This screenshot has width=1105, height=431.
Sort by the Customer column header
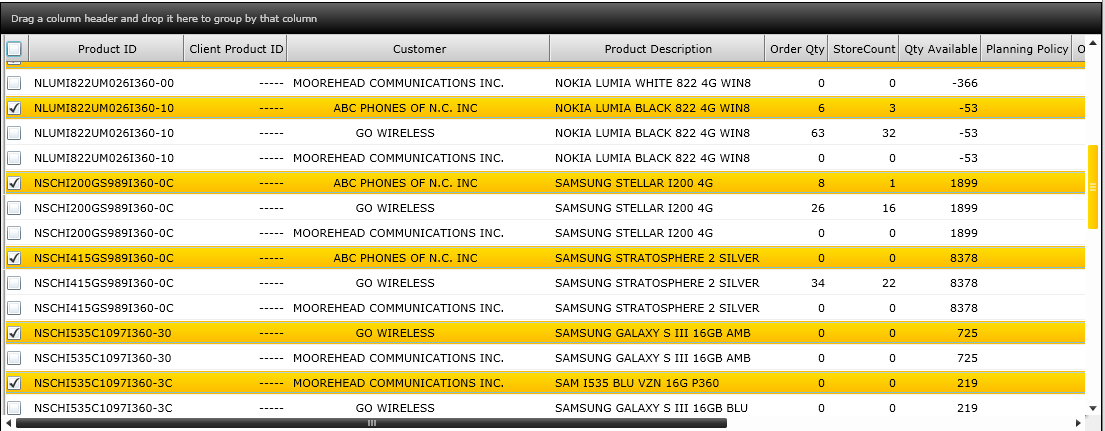(x=419, y=49)
